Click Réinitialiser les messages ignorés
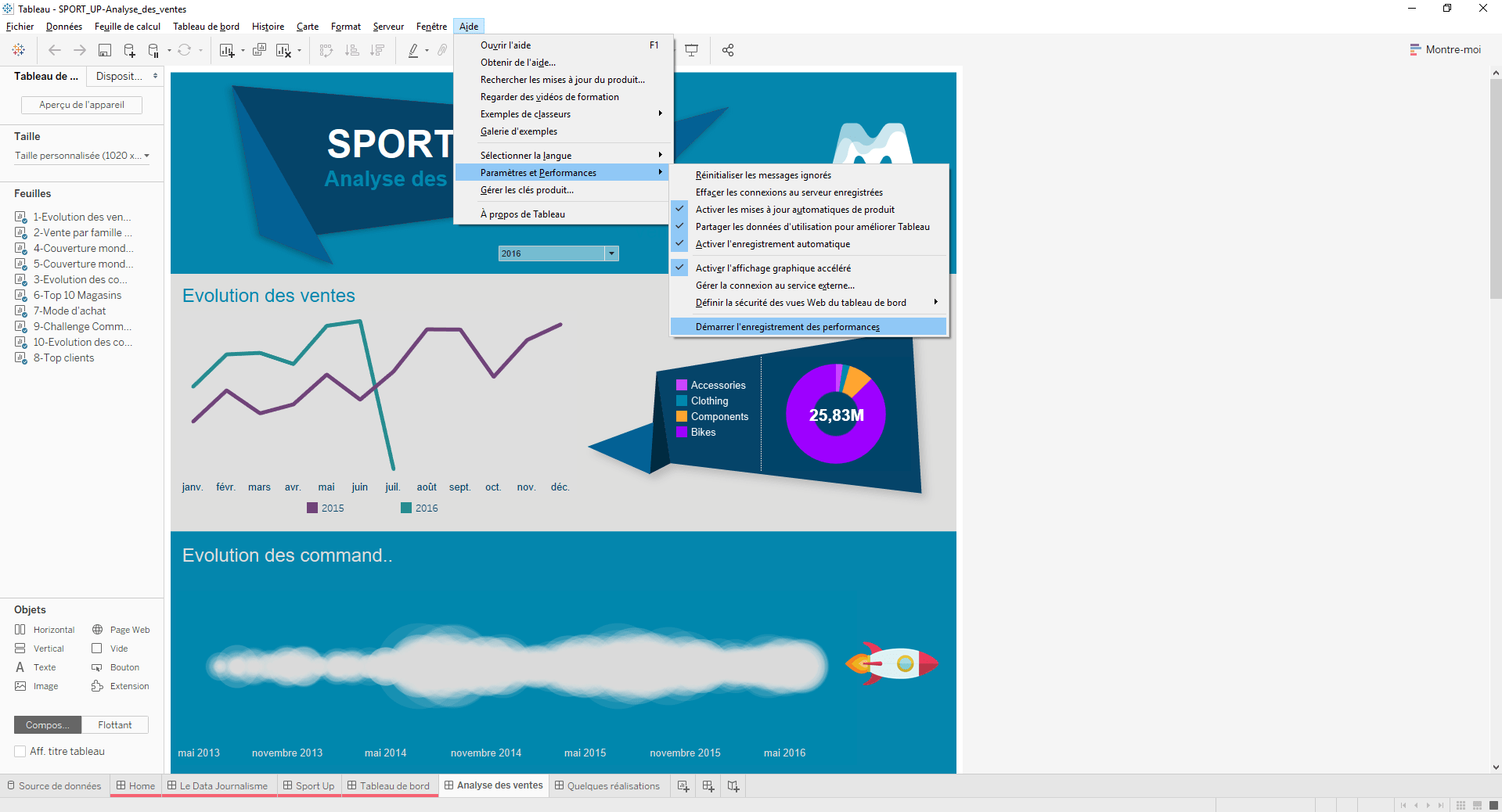Image resolution: width=1502 pixels, height=812 pixels. [809, 175]
